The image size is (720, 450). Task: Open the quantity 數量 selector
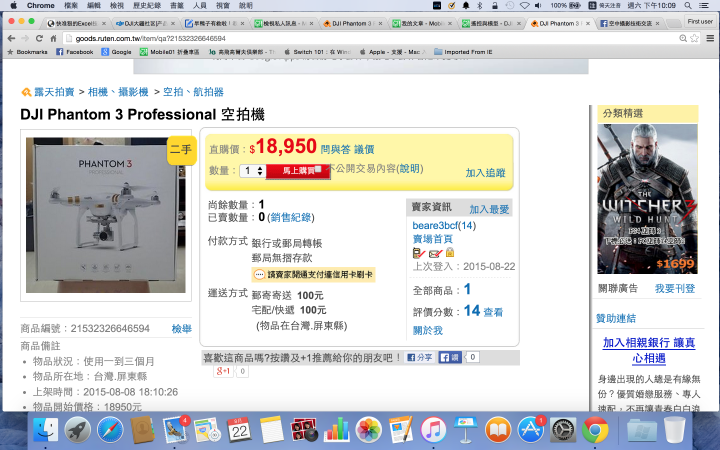click(253, 171)
